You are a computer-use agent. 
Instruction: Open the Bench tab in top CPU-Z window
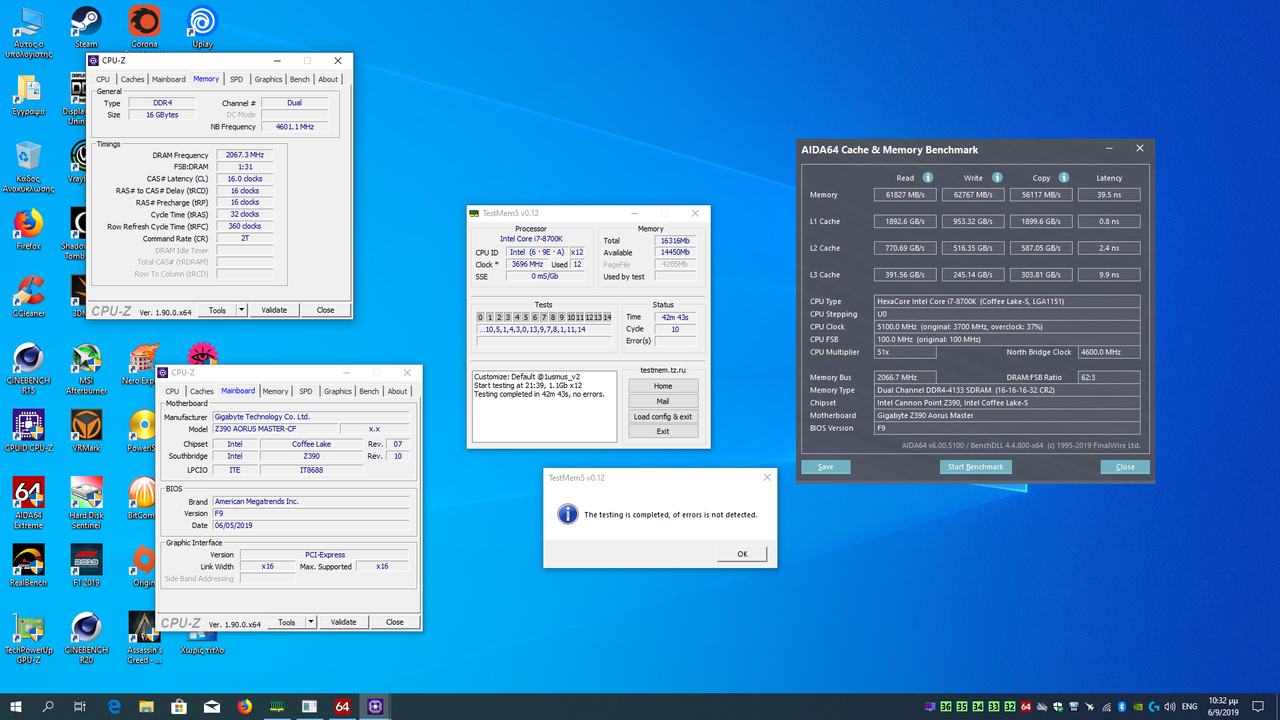(300, 79)
